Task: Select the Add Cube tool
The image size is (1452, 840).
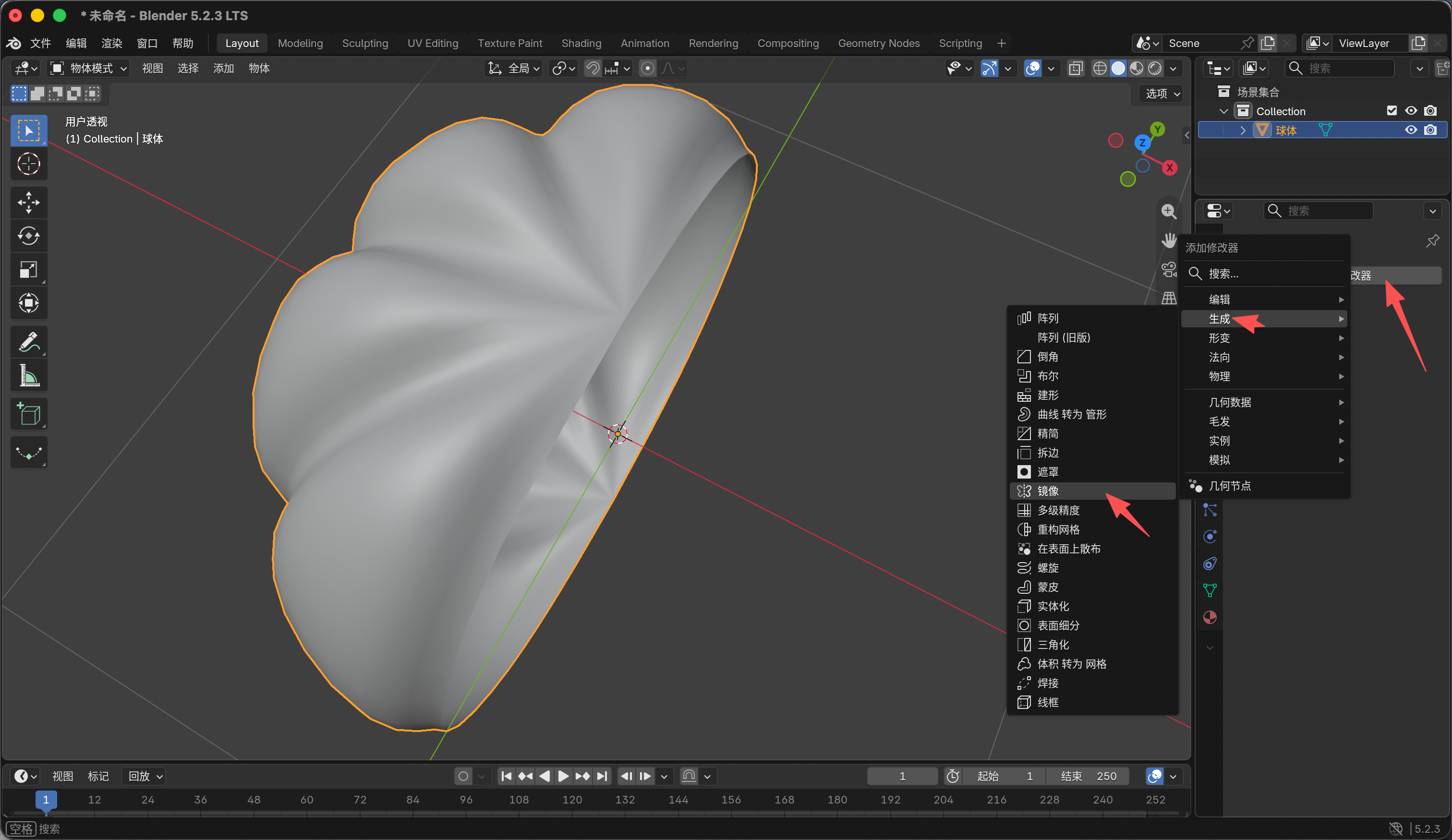Action: coord(29,414)
